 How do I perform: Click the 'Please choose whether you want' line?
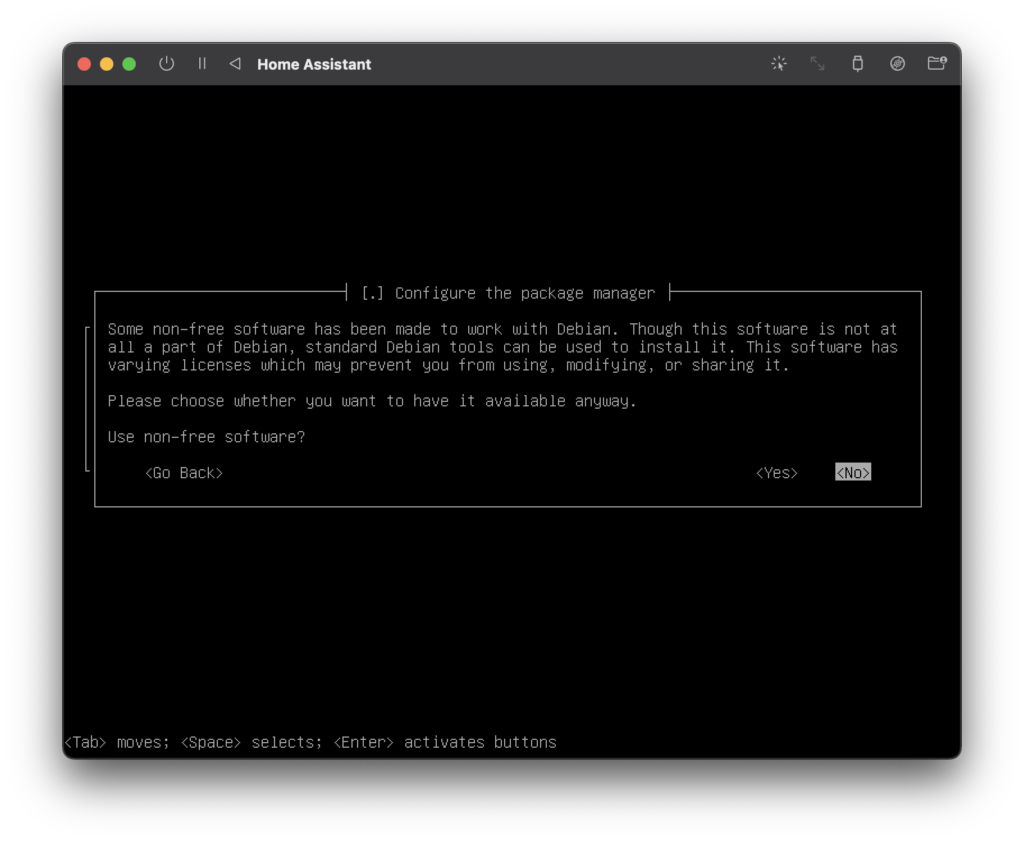coord(372,401)
